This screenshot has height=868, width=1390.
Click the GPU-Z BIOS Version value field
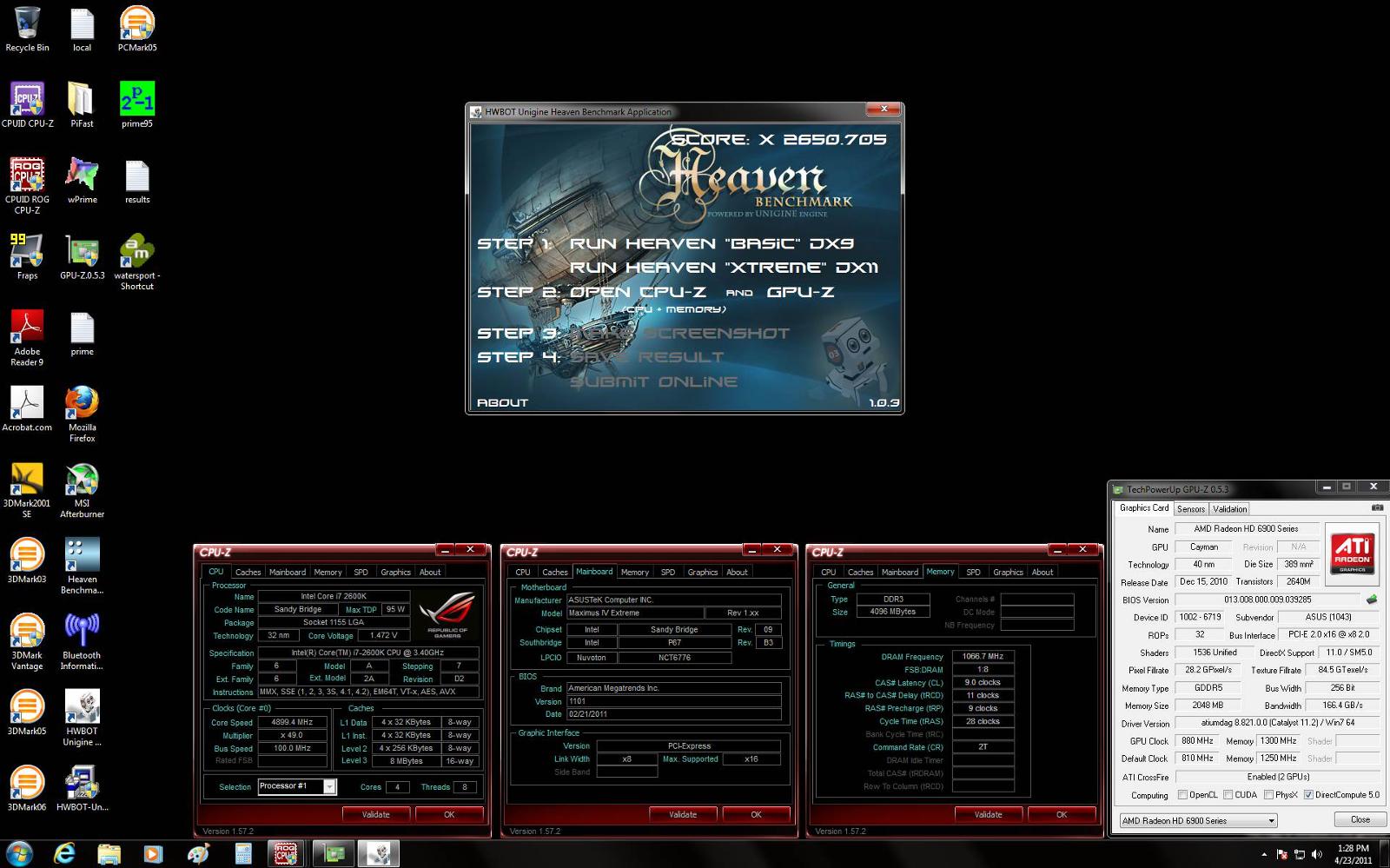point(1268,600)
